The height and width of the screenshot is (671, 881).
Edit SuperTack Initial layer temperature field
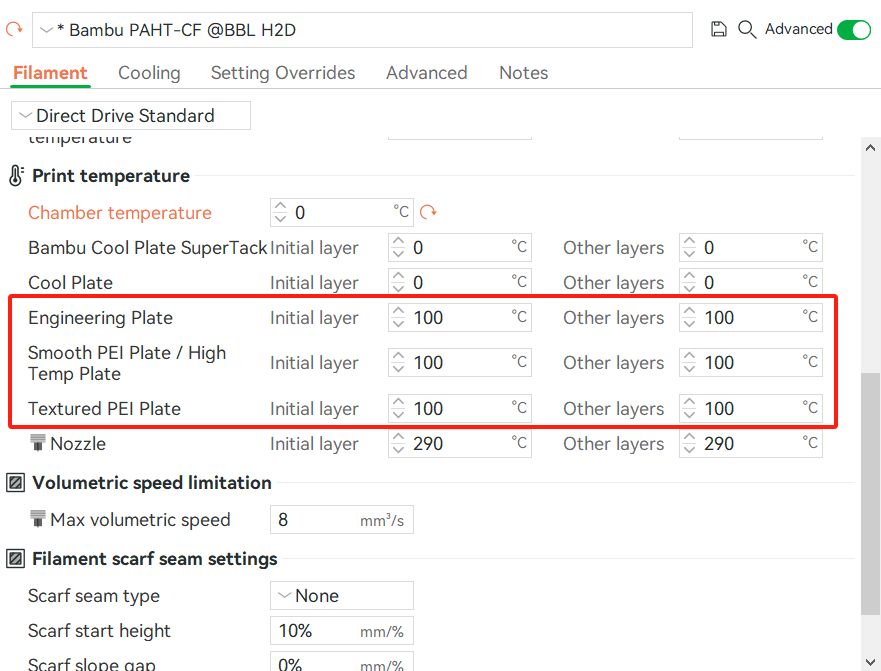coord(460,247)
